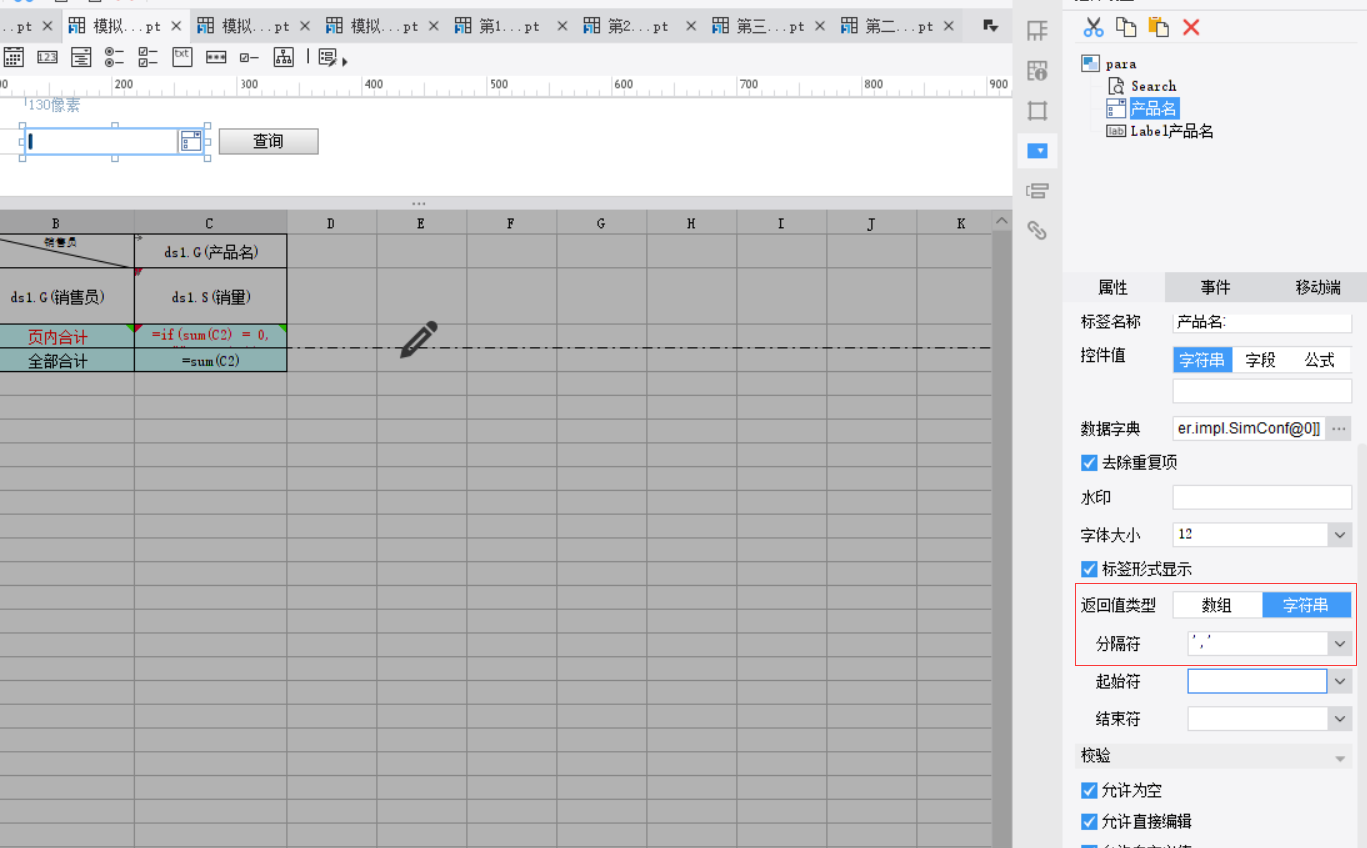Paste widget from the clipboard
The width and height of the screenshot is (1367, 848).
[1158, 28]
